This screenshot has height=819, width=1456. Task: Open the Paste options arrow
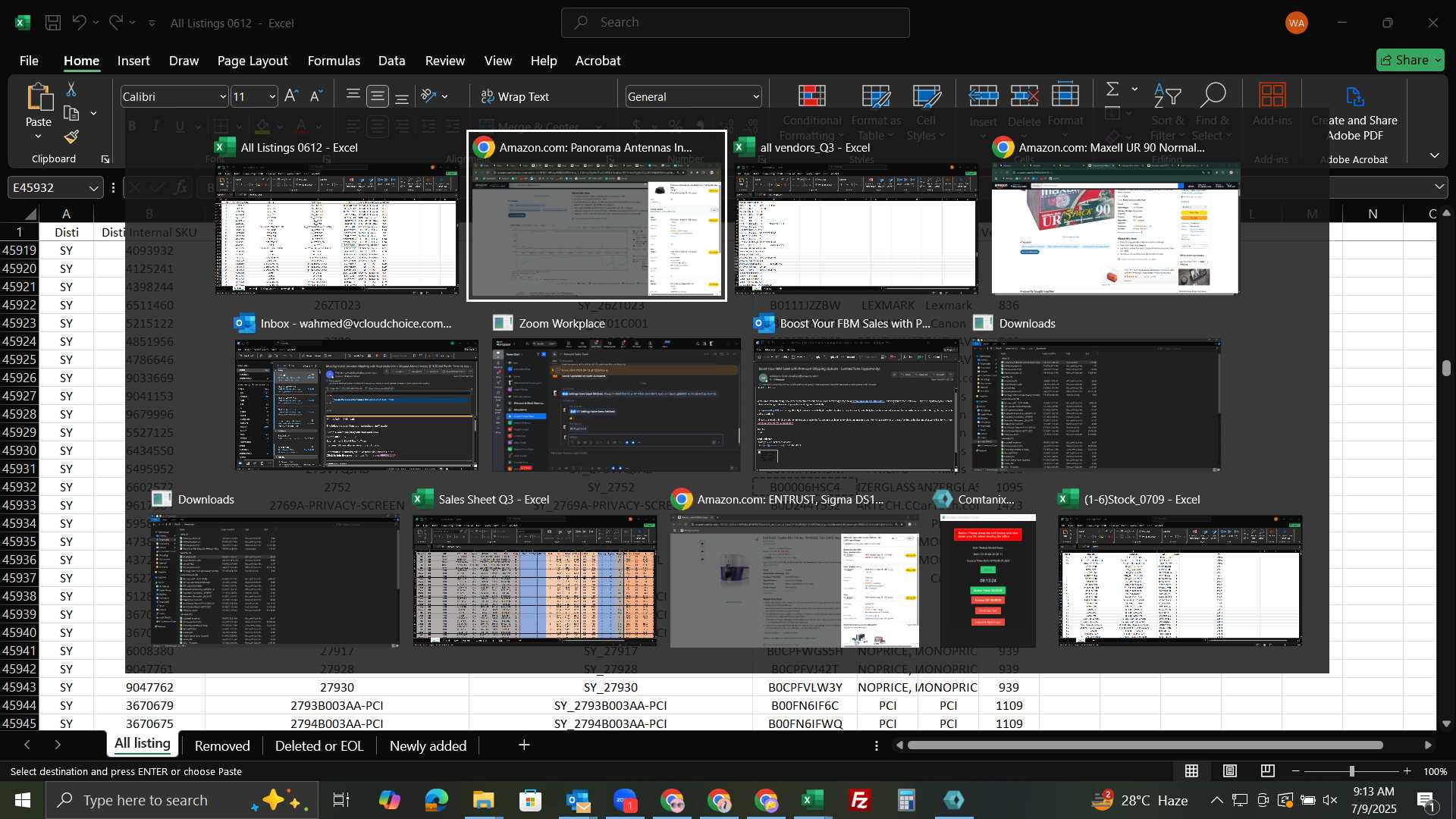tap(38, 136)
